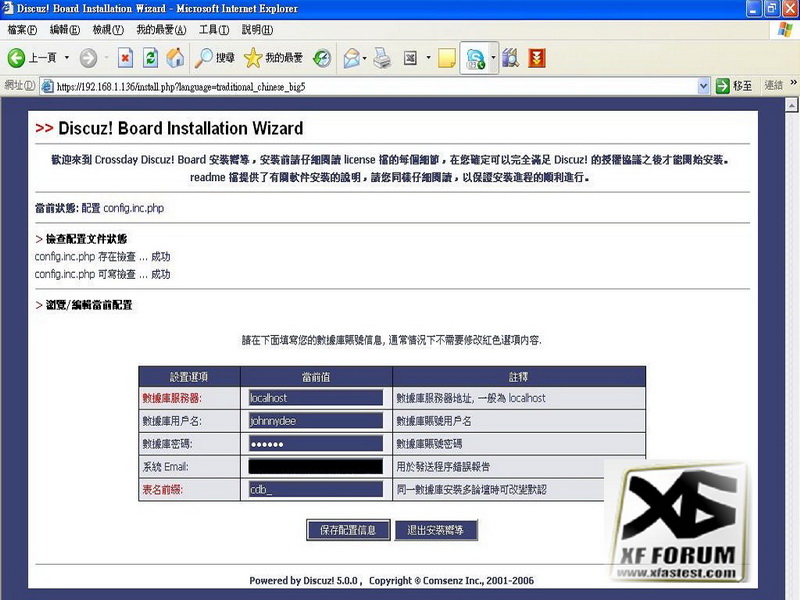Open the 說明(H) menu
The image size is (800, 600).
(257, 30)
